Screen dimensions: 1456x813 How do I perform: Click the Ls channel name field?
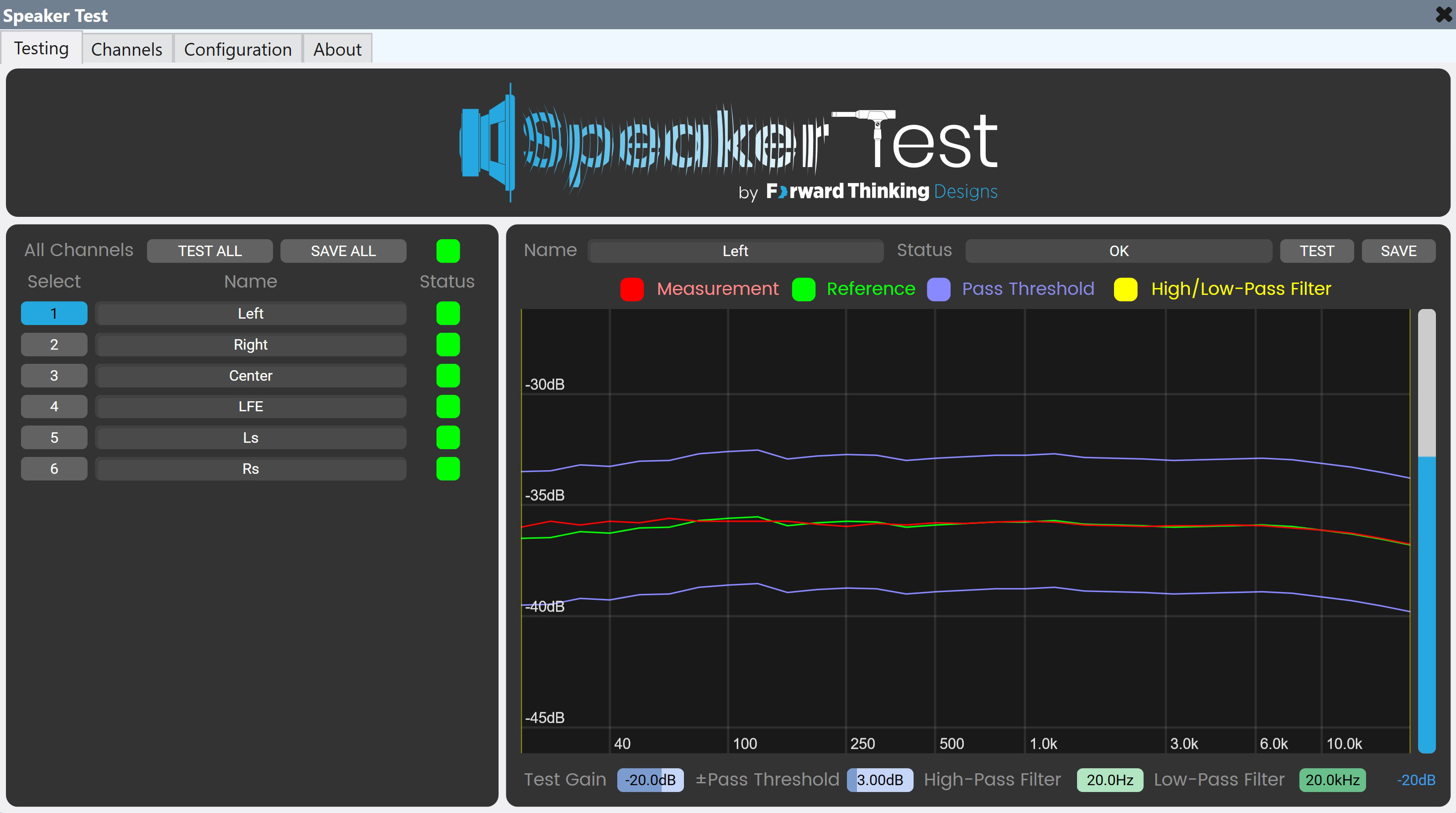click(251, 438)
